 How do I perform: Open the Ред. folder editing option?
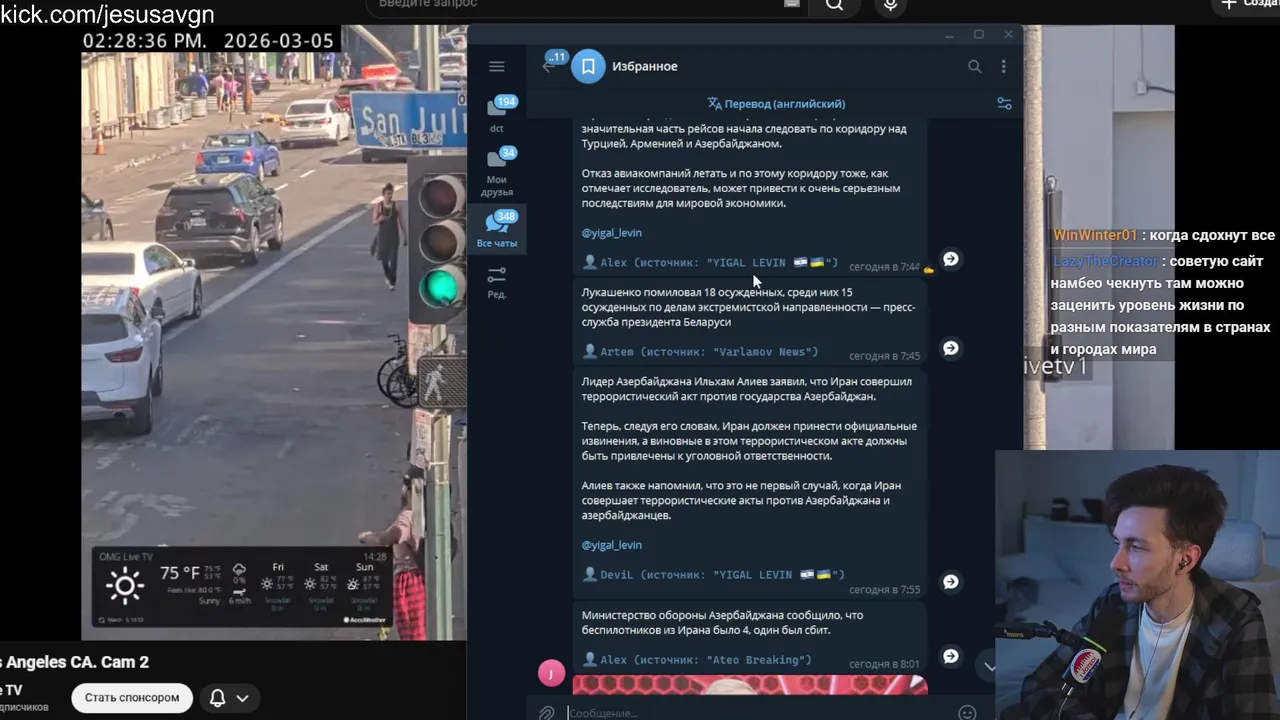[x=497, y=282]
